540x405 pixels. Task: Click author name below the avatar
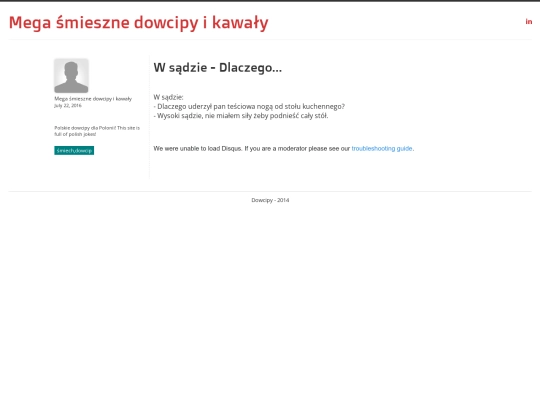93,99
